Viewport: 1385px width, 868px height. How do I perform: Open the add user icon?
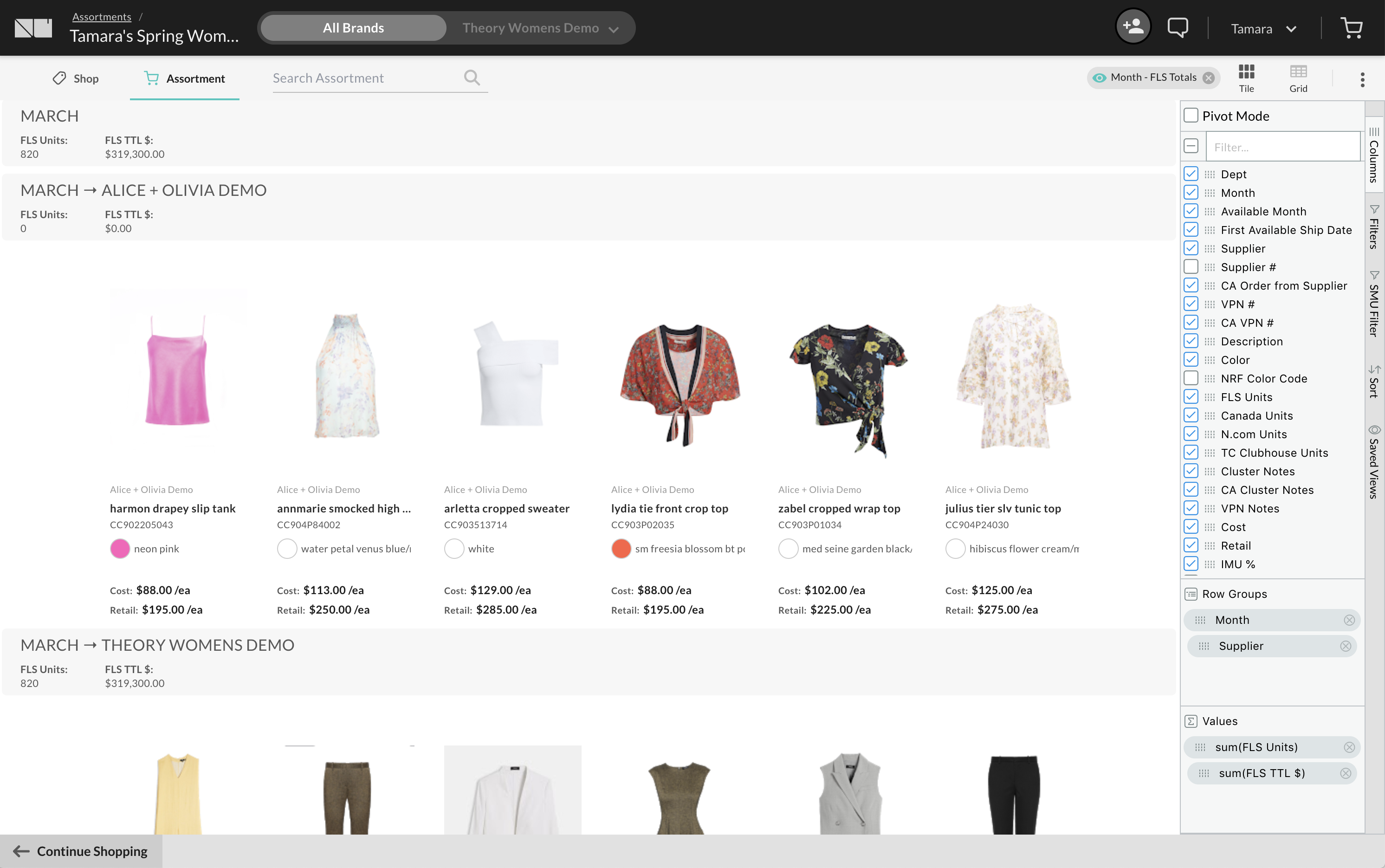pos(1133,26)
